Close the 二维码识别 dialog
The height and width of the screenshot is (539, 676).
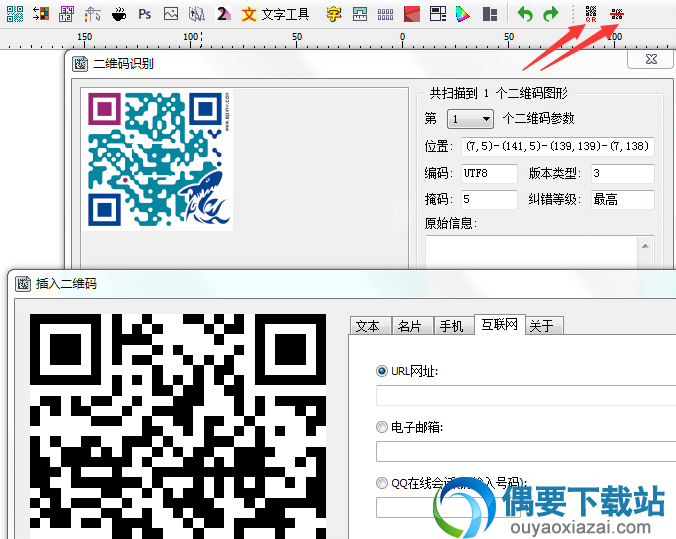tap(651, 59)
